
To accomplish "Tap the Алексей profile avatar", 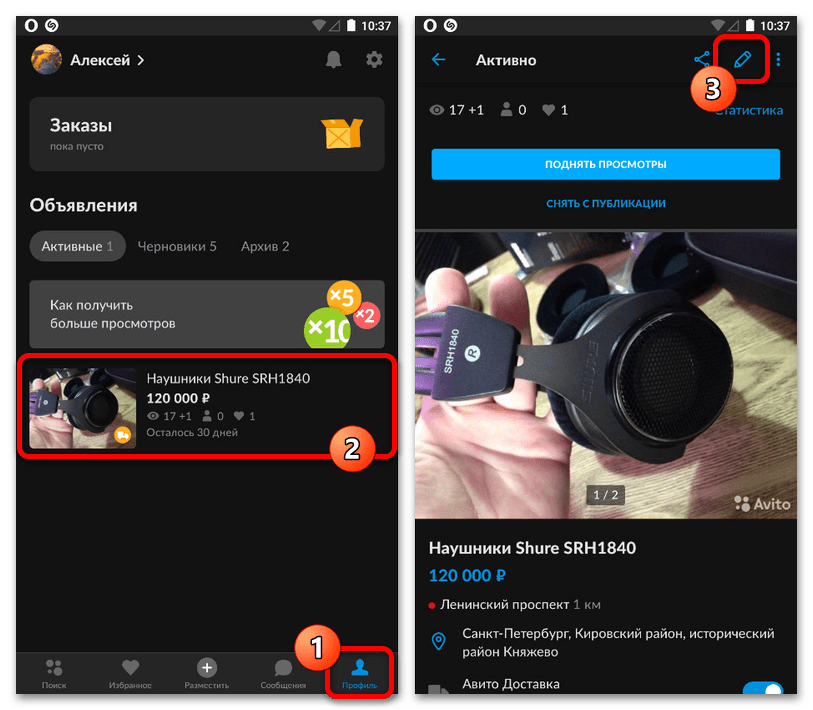I will [x=46, y=60].
